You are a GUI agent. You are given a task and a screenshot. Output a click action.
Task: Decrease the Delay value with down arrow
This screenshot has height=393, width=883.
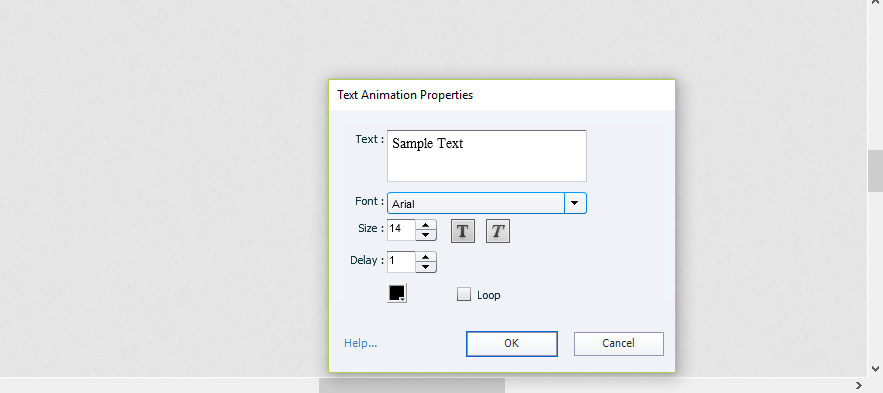coord(426,267)
